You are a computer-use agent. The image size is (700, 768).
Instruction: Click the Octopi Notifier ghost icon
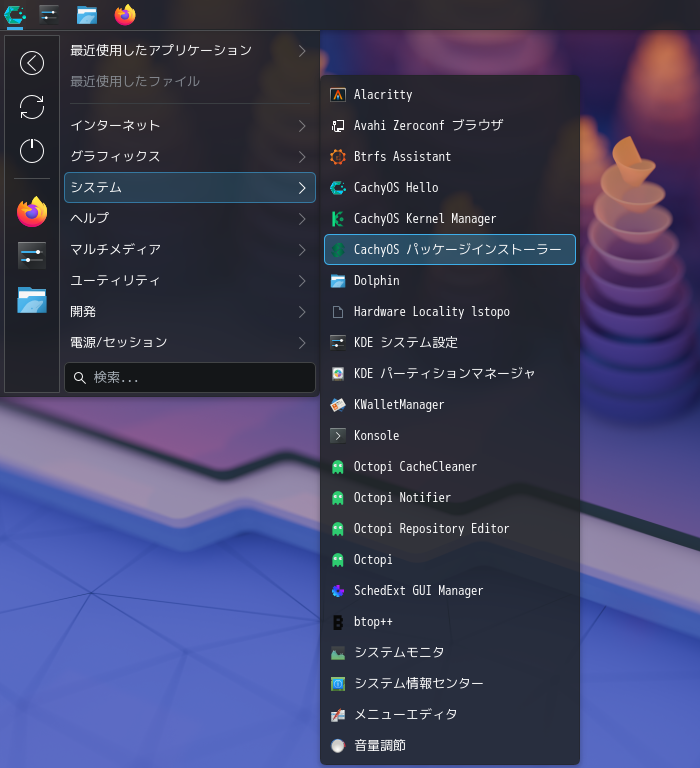point(338,498)
